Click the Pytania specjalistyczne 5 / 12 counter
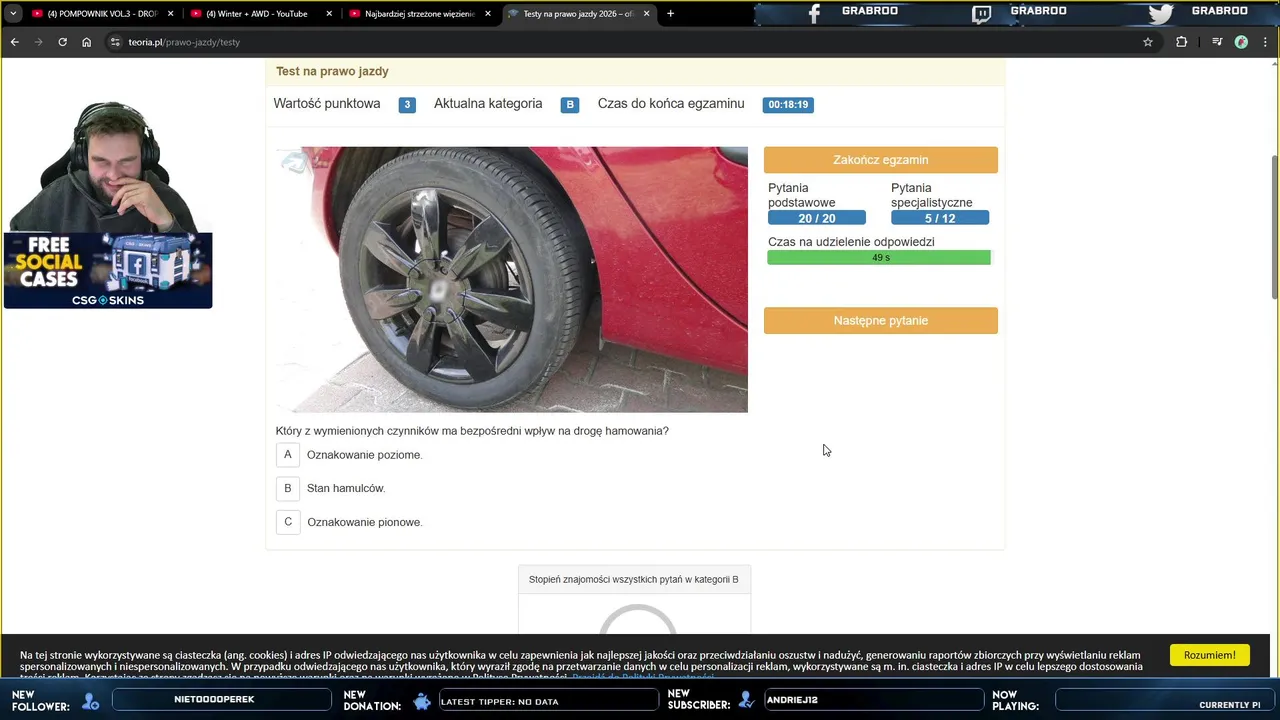This screenshot has width=1280, height=720. pyautogui.click(x=940, y=218)
